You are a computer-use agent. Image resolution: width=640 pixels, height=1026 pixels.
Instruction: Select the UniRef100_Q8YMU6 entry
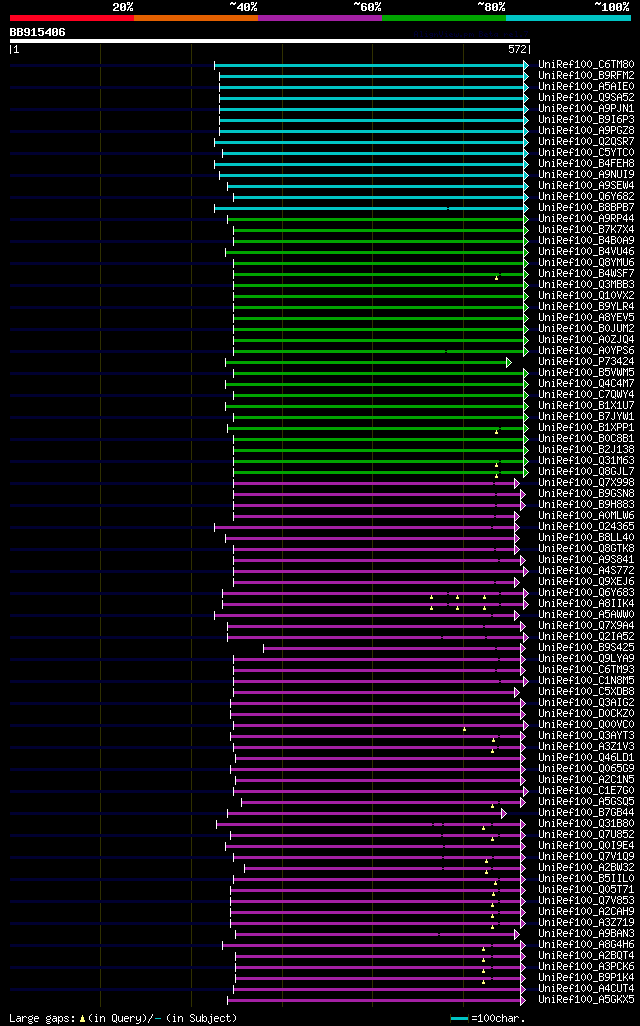coord(586,263)
